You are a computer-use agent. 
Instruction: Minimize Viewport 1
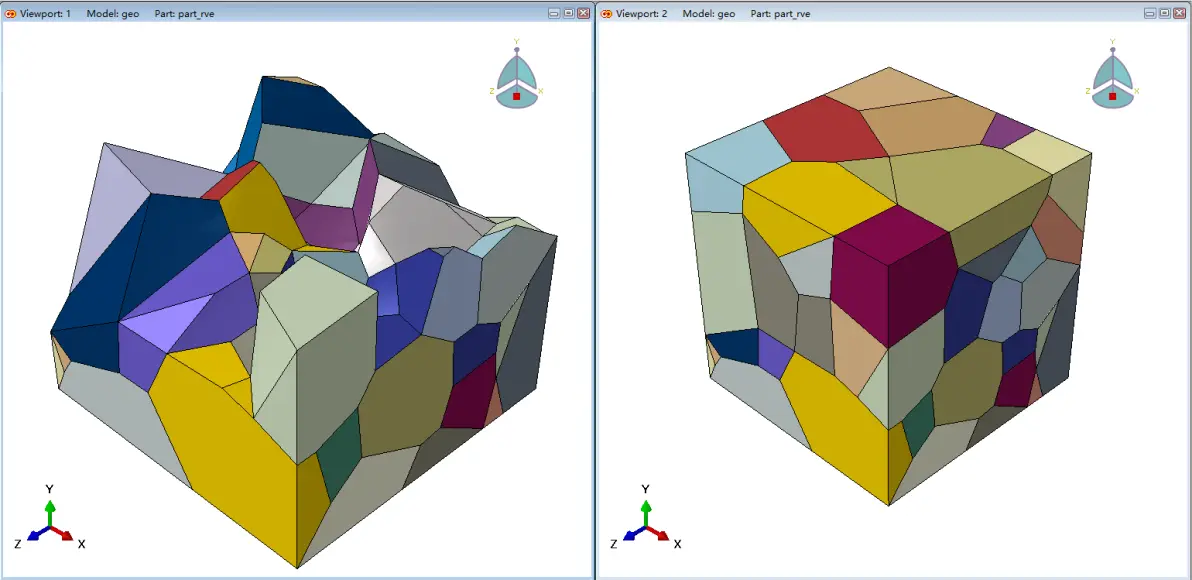pyautogui.click(x=554, y=14)
